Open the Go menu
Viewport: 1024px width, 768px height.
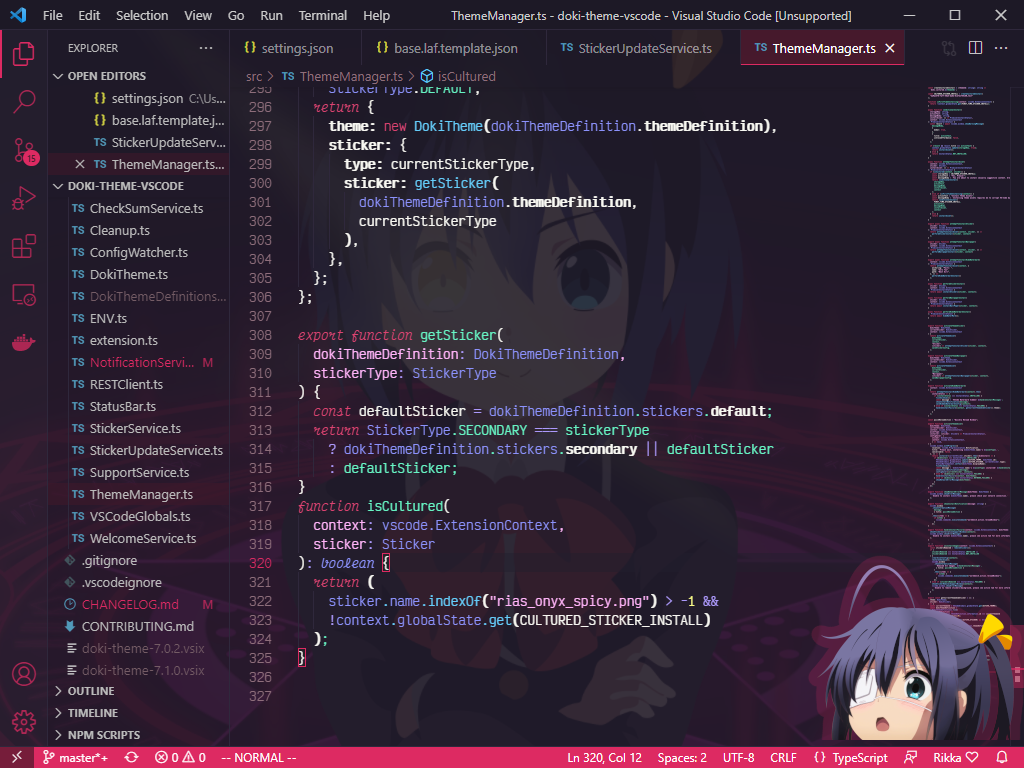(x=236, y=15)
